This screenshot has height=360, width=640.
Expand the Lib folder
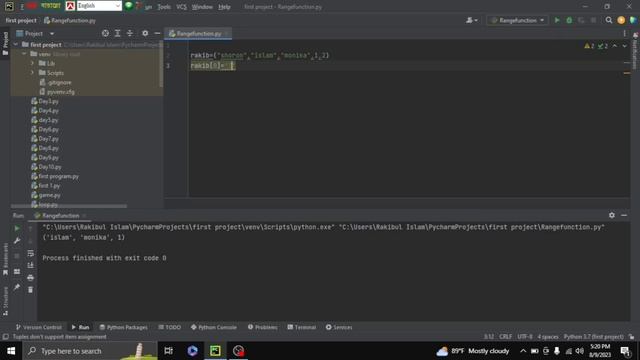coord(32,63)
